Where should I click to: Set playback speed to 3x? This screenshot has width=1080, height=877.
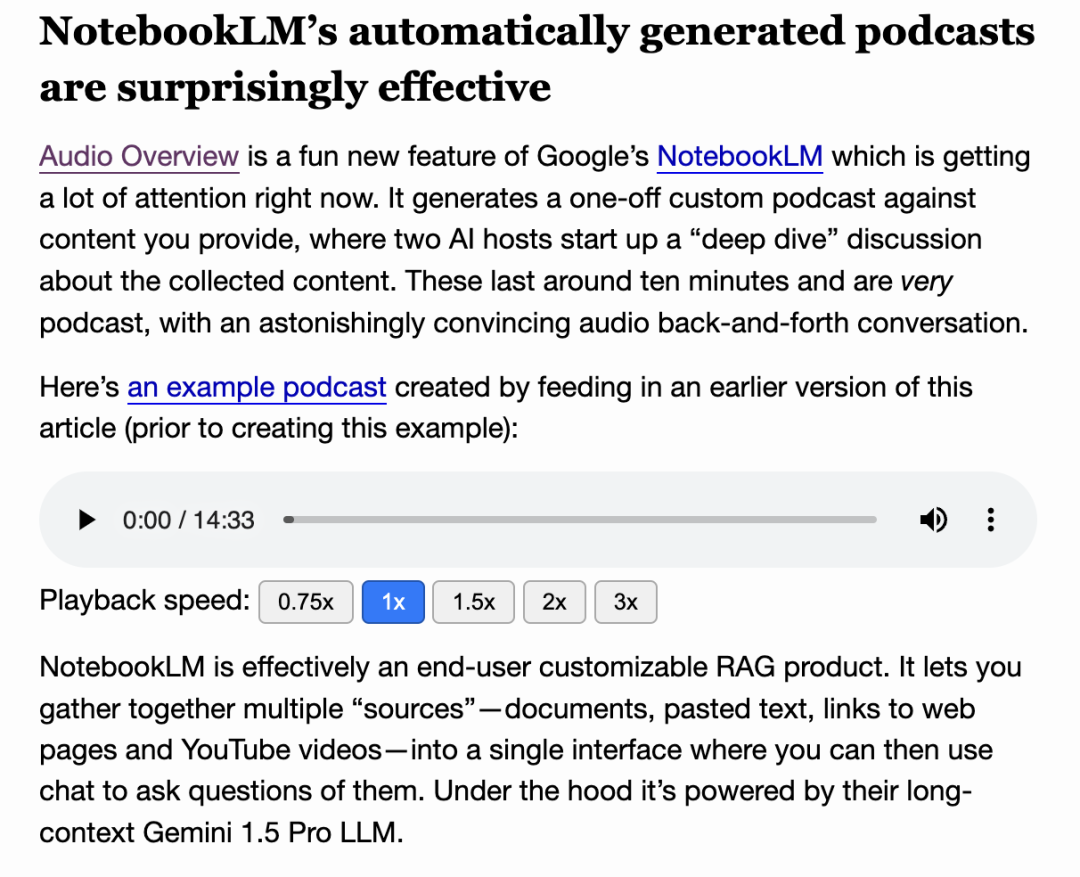pyautogui.click(x=625, y=602)
